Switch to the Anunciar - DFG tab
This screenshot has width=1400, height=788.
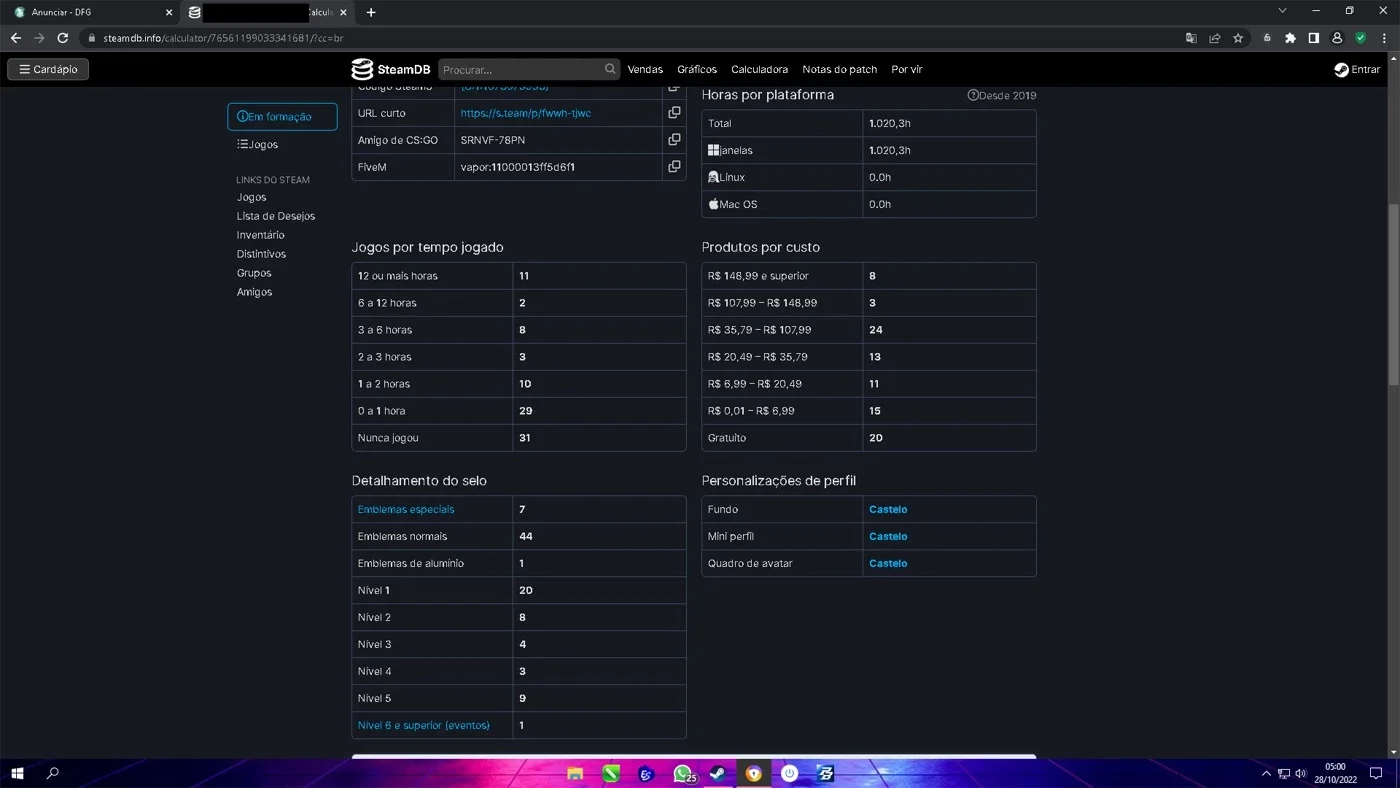click(x=90, y=12)
